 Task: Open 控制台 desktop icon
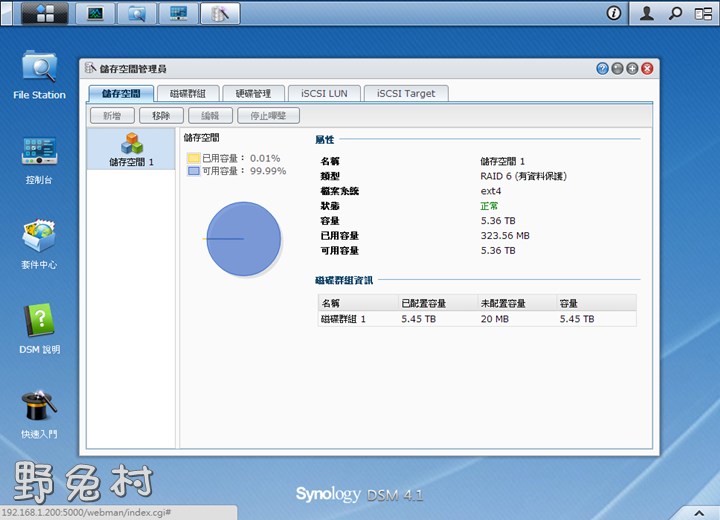click(39, 161)
